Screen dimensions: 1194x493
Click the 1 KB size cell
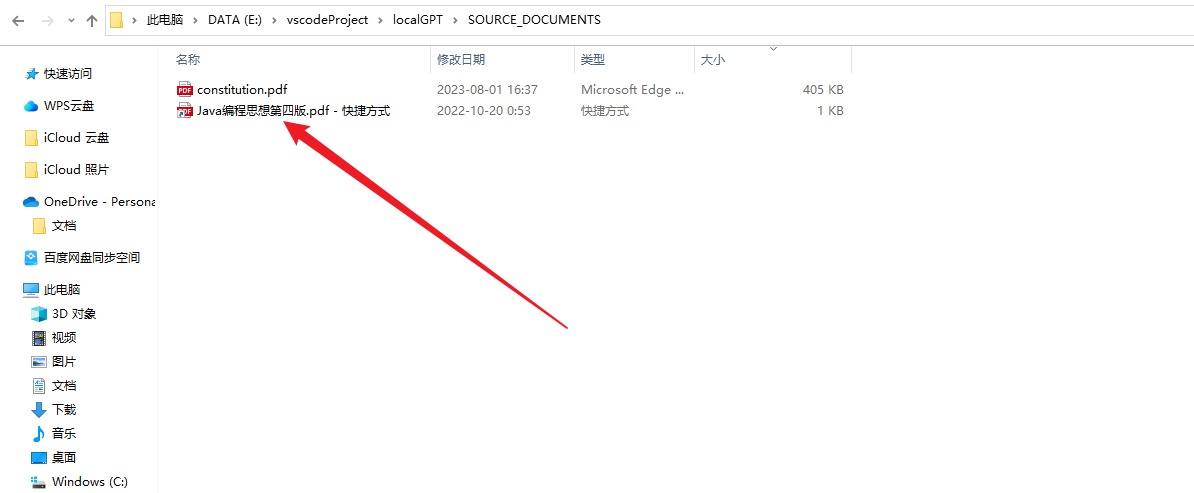coord(830,111)
